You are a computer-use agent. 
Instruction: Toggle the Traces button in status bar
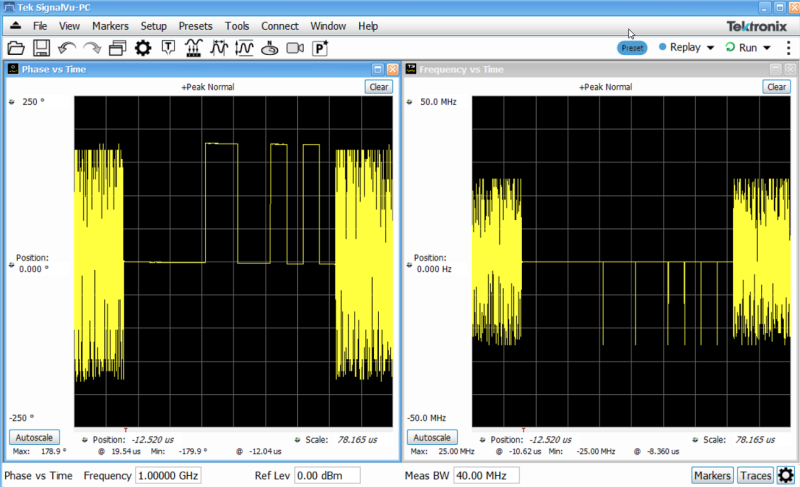pyautogui.click(x=755, y=476)
